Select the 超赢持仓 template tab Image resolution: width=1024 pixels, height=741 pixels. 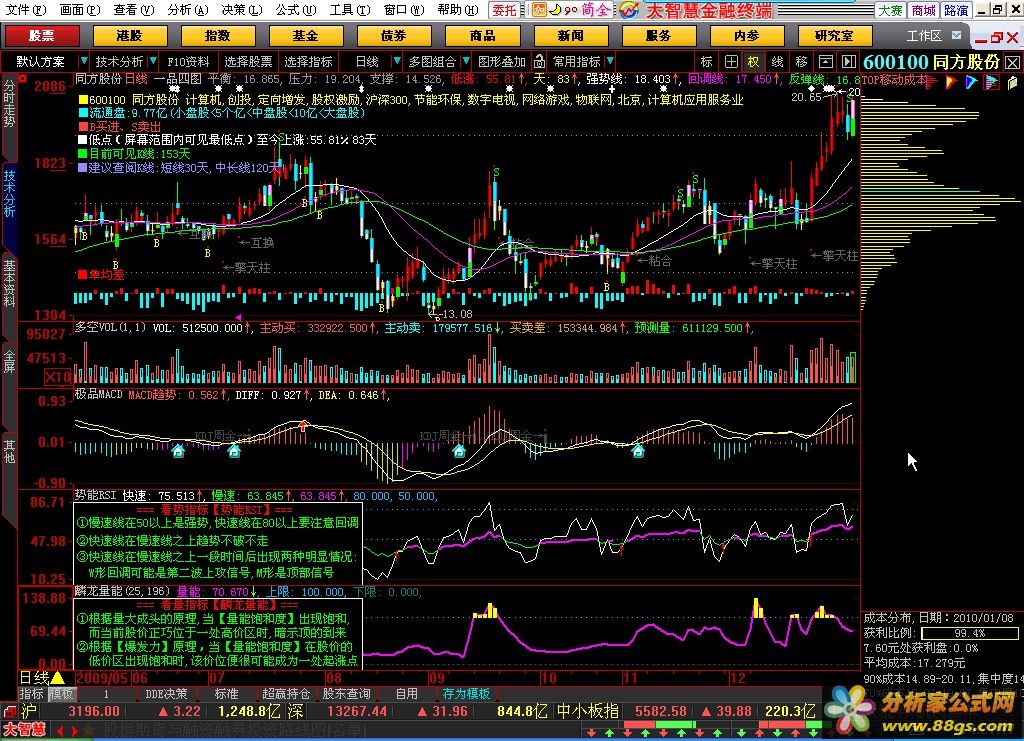click(x=285, y=694)
